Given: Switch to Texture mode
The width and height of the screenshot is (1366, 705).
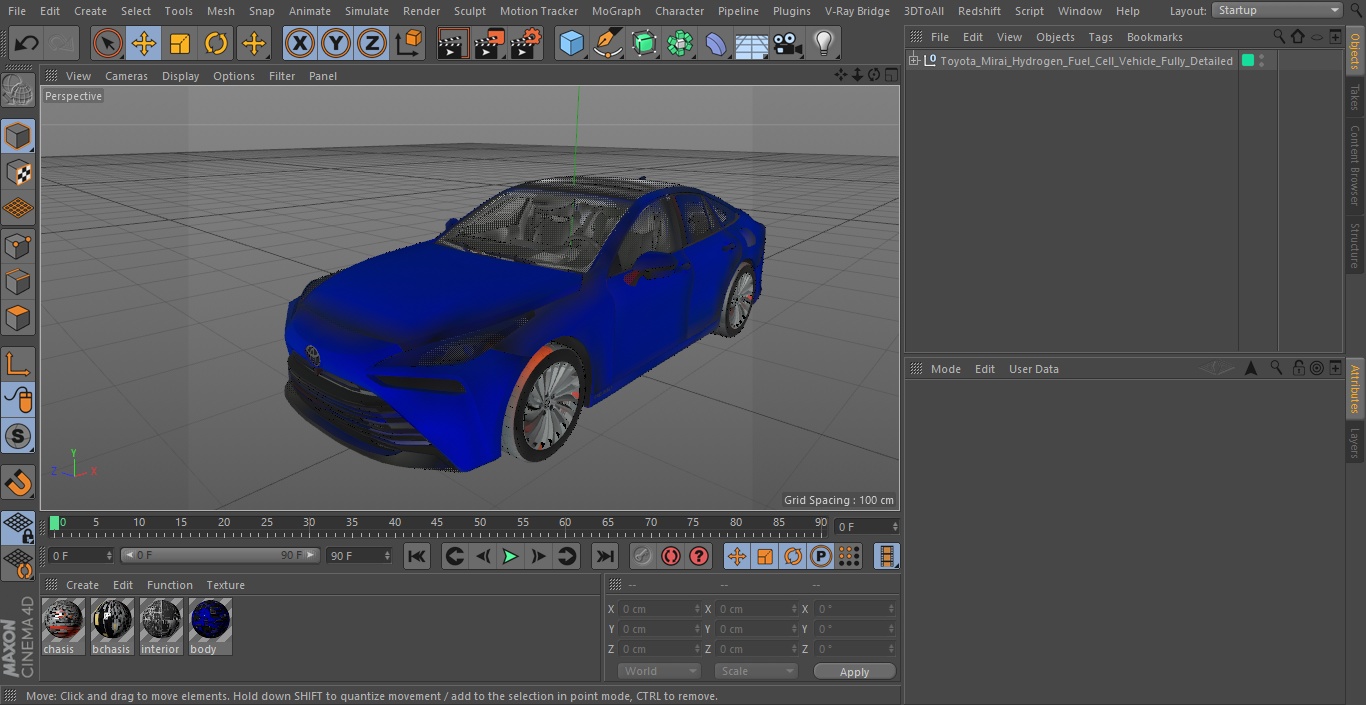Looking at the screenshot, I should 18,173.
